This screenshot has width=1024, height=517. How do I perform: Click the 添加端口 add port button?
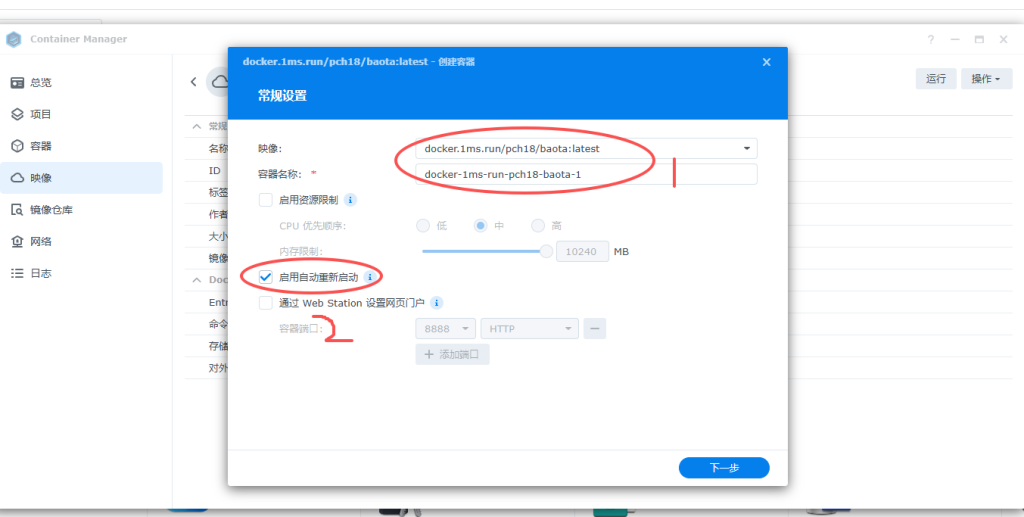tap(453, 354)
